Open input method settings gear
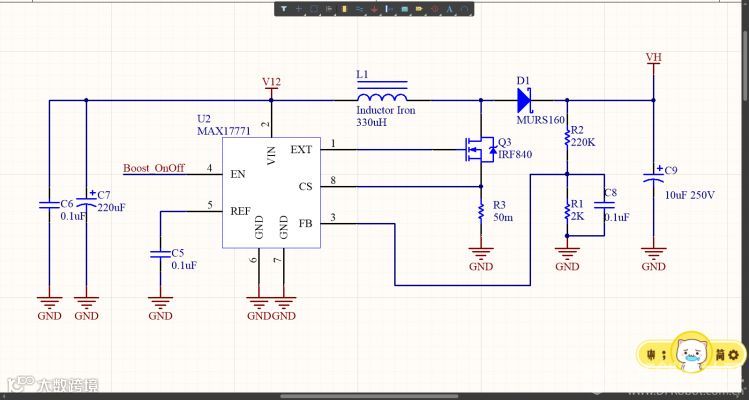Screen dimensions: 749x400 click(x=734, y=355)
